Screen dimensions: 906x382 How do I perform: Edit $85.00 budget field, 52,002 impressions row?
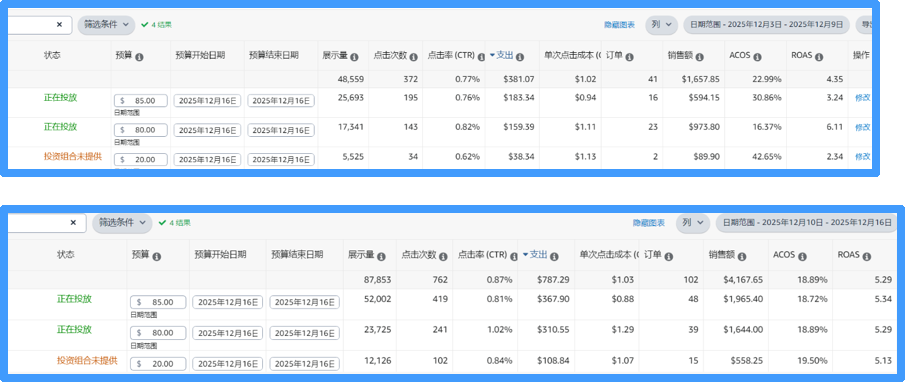click(x=158, y=302)
